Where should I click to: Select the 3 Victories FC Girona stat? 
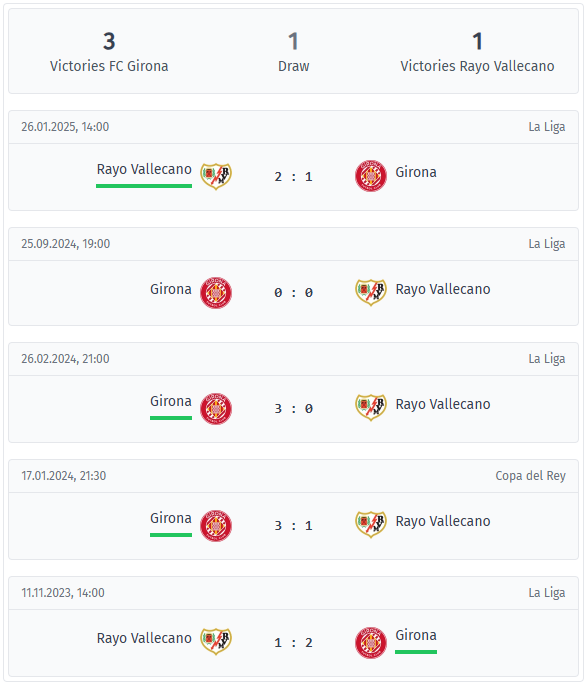pos(109,52)
